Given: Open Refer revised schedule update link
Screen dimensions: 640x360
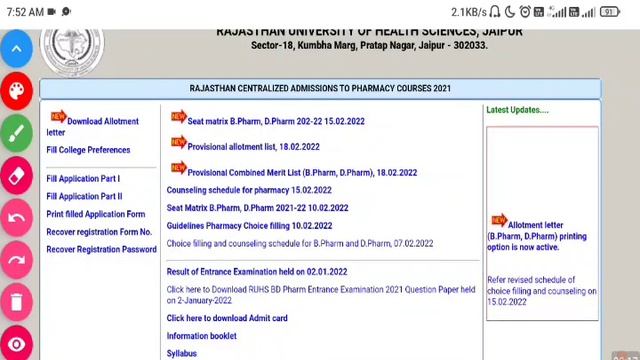Looking at the screenshot, I should click(x=542, y=291).
